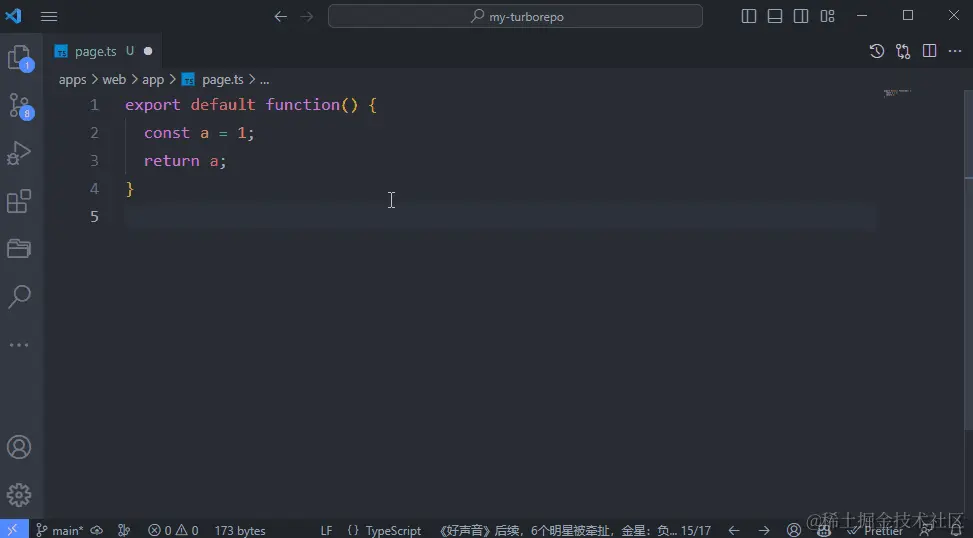973x538 pixels.
Task: Click the VS Code logo icon
Action: coord(14,16)
